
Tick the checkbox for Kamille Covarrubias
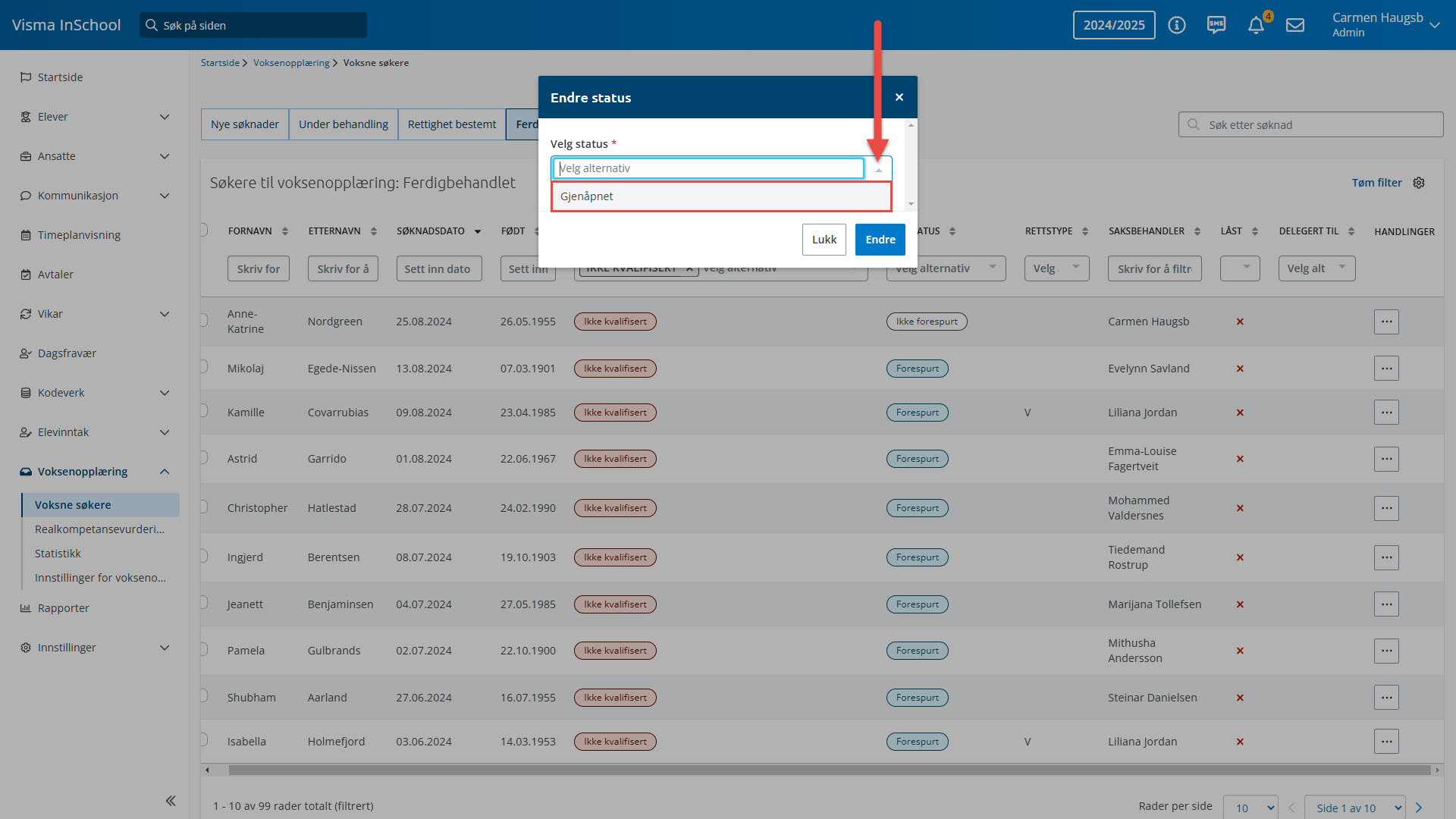[x=203, y=411]
